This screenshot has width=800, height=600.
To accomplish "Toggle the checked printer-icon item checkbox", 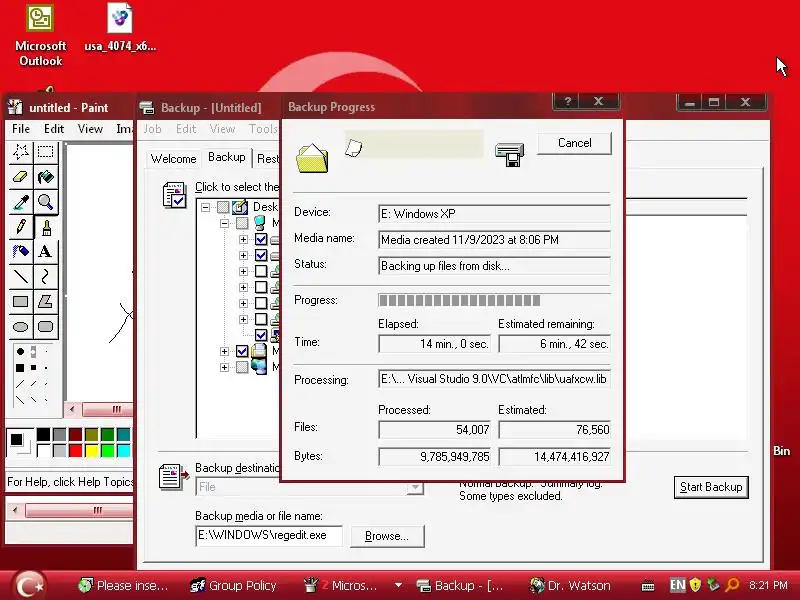I will (x=242, y=351).
